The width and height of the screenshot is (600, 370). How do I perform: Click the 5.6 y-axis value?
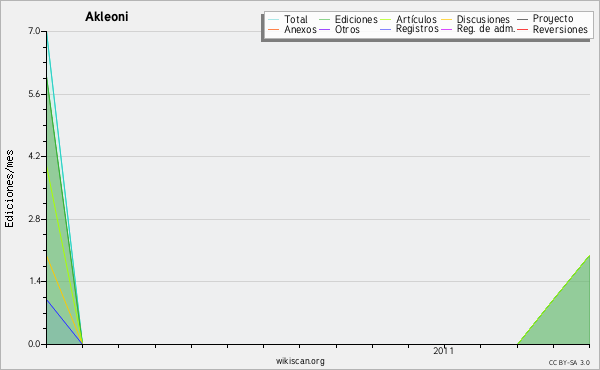pos(34,94)
